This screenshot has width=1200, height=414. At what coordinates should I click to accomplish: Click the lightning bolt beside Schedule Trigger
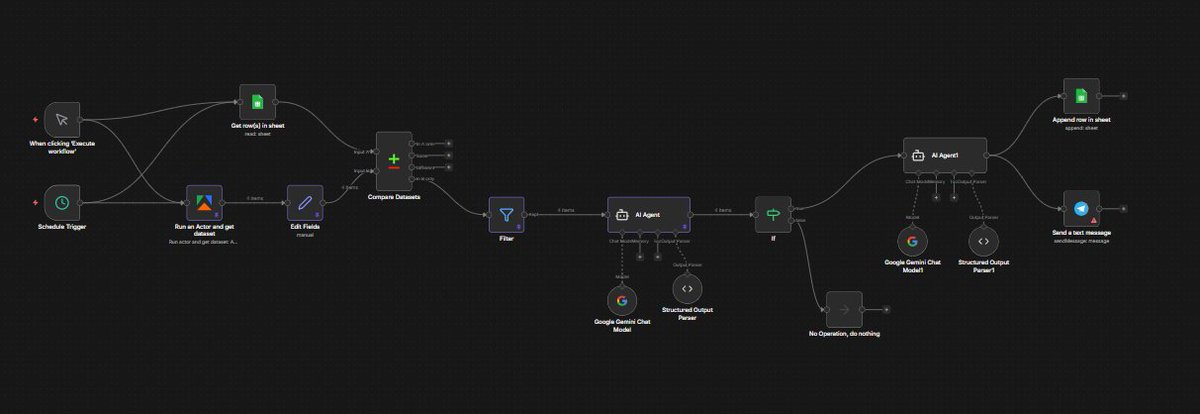pyautogui.click(x=37, y=203)
